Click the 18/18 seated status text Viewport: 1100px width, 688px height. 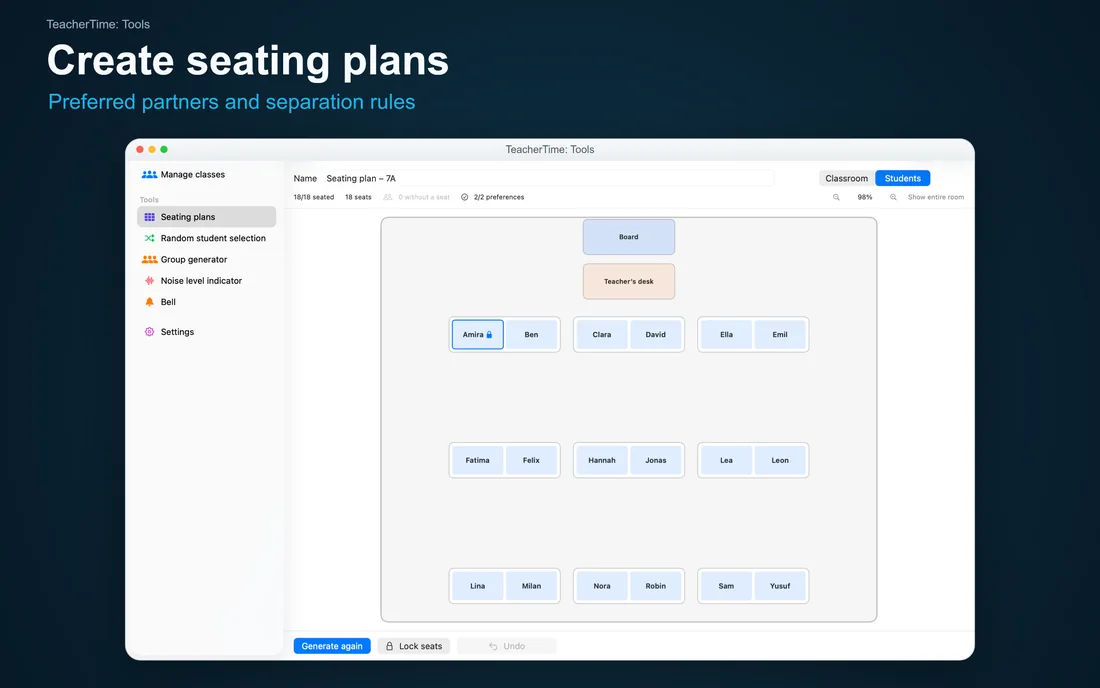click(x=314, y=198)
